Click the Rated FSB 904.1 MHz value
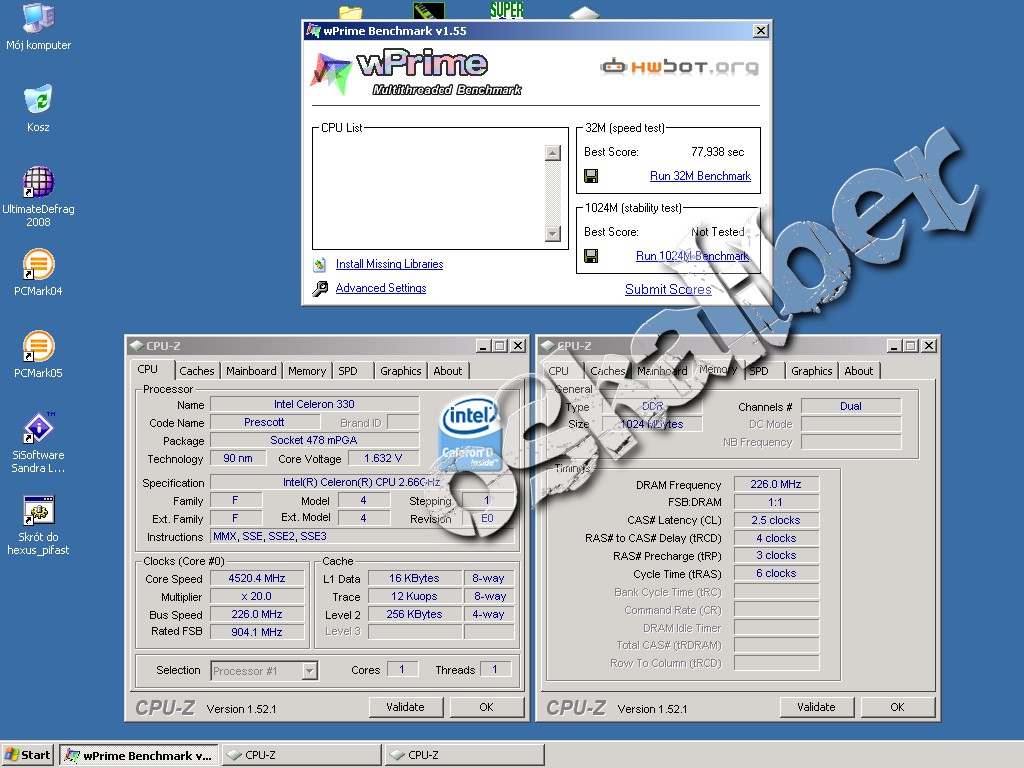Screen dimensions: 1024x768 click(x=257, y=632)
